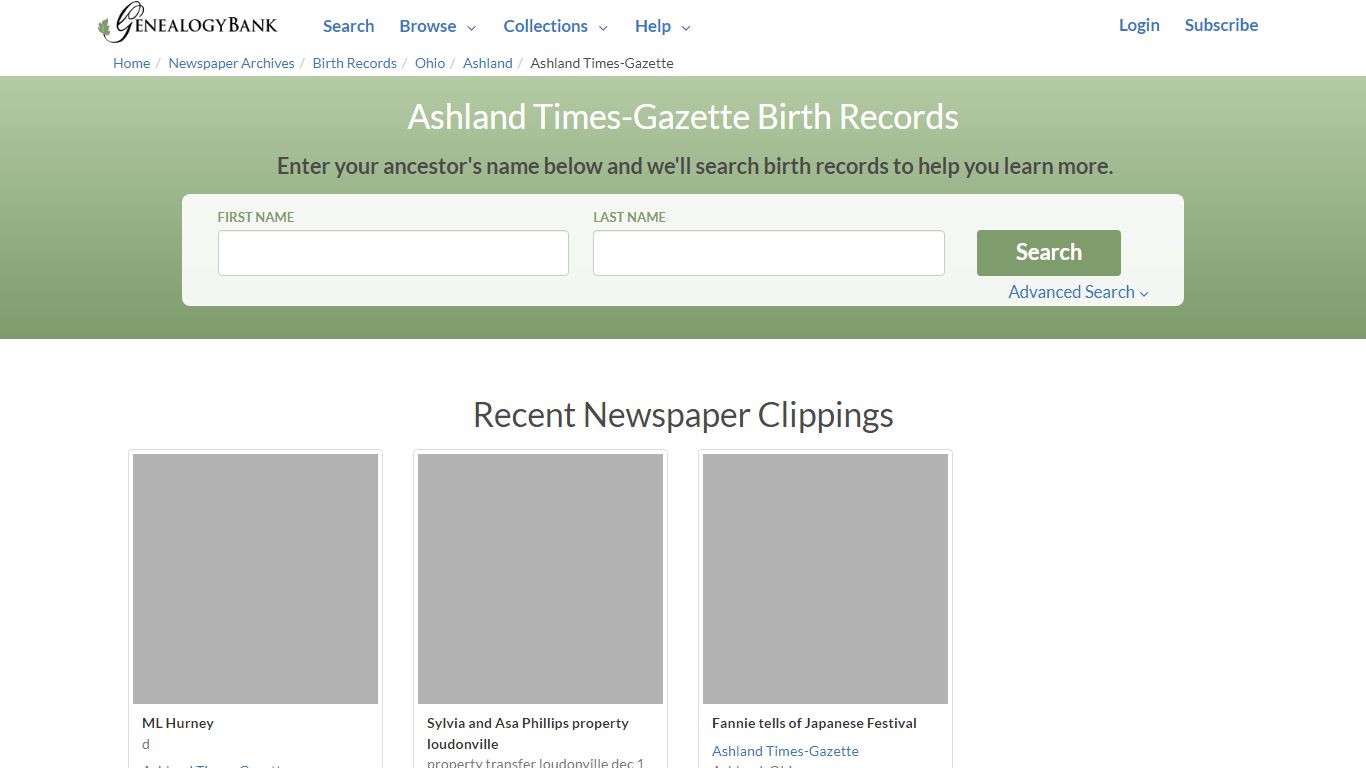Focus the First Name input field
Screen dimensions: 1366x768
pyautogui.click(x=393, y=253)
